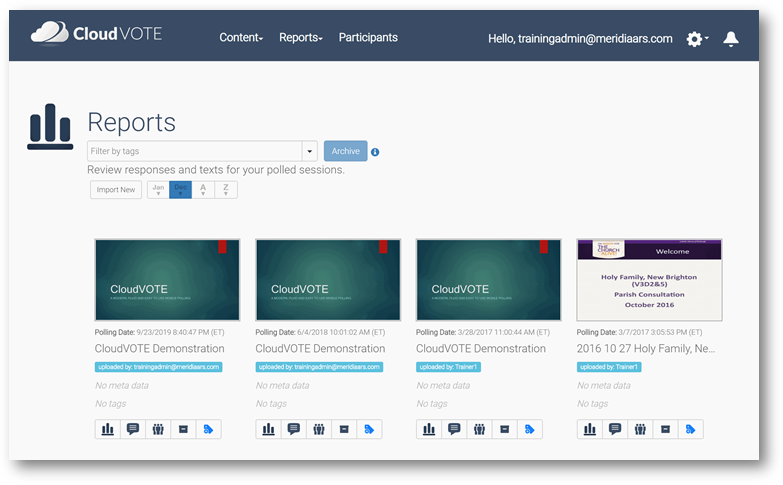The image size is (783, 485).
Task: Open thumbnail of 6/4/2018 CloudVOTE session
Action: pos(328,280)
